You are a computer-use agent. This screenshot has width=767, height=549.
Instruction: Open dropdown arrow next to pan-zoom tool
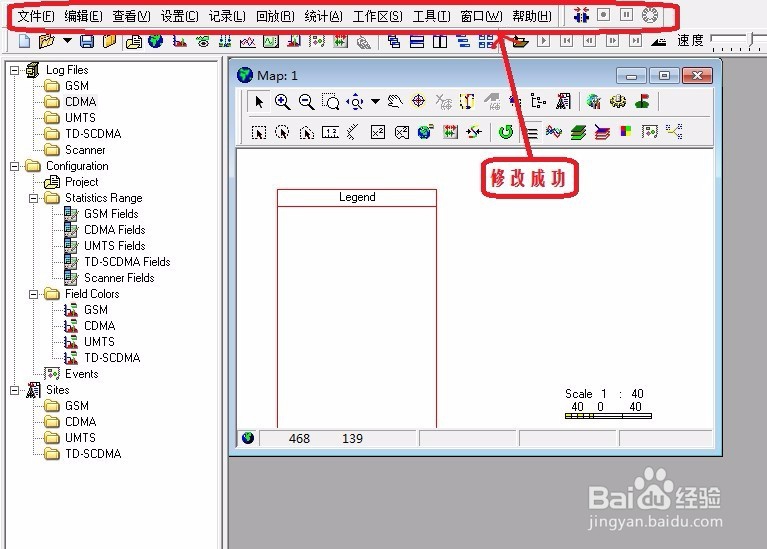375,102
